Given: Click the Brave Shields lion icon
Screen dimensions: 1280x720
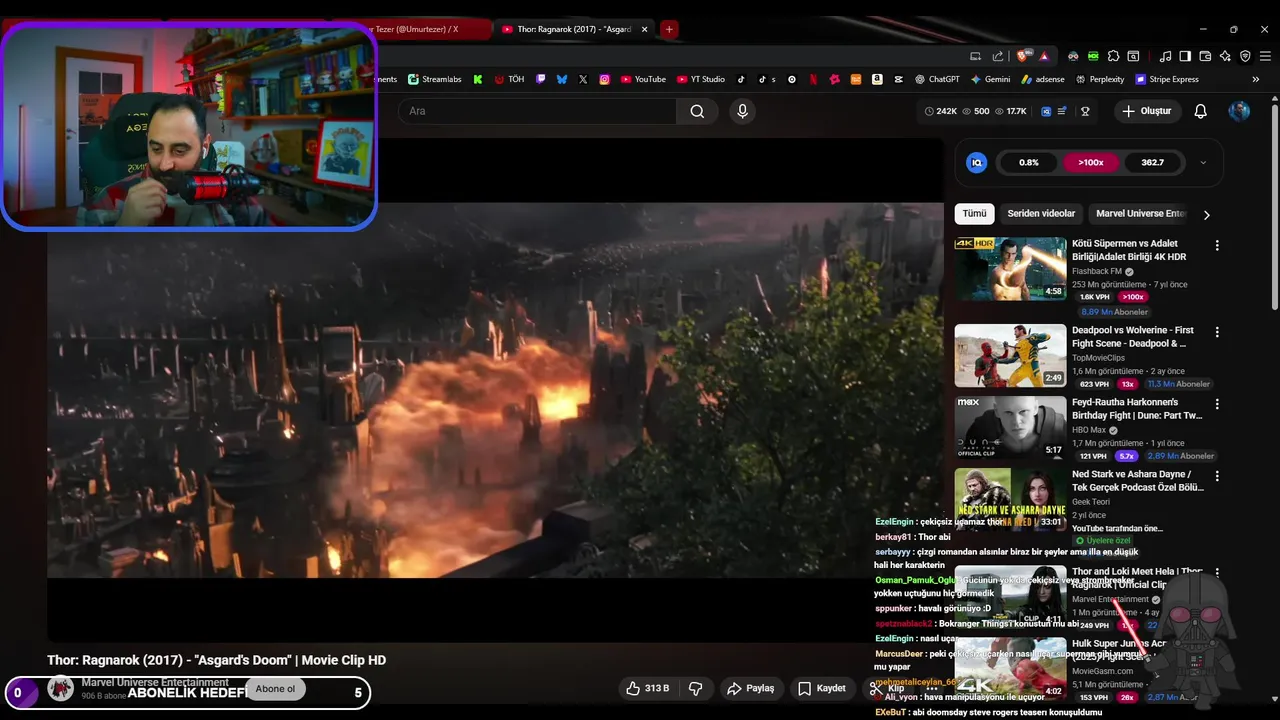Looking at the screenshot, I should (x=1022, y=56).
